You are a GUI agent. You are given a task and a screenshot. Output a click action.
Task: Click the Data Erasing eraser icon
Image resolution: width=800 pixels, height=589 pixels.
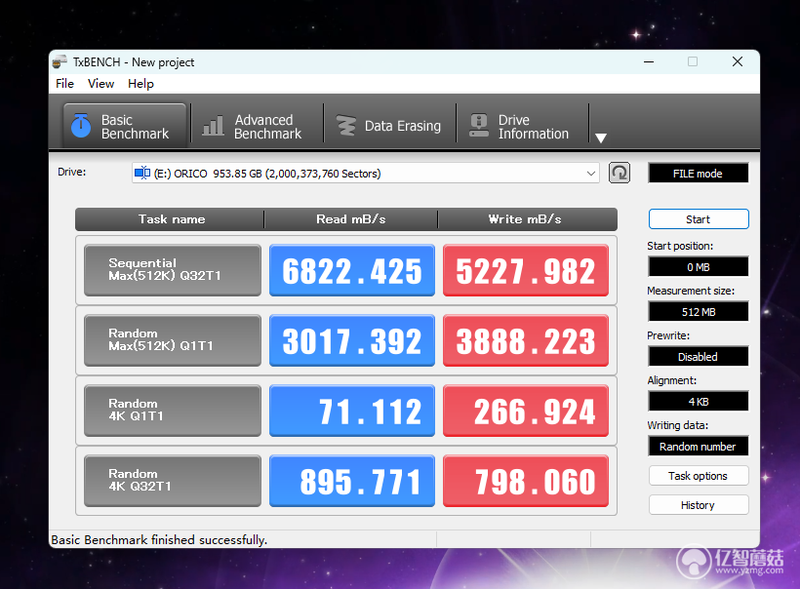pyautogui.click(x=346, y=126)
